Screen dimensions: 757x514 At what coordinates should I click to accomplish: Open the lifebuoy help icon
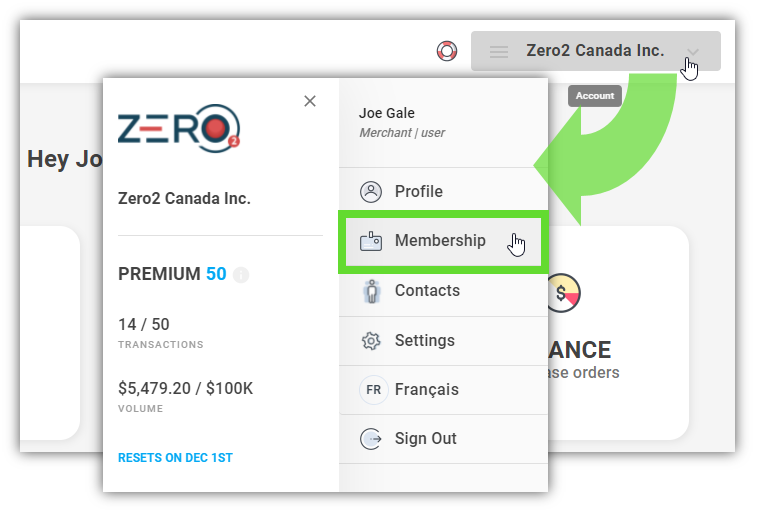tap(447, 51)
